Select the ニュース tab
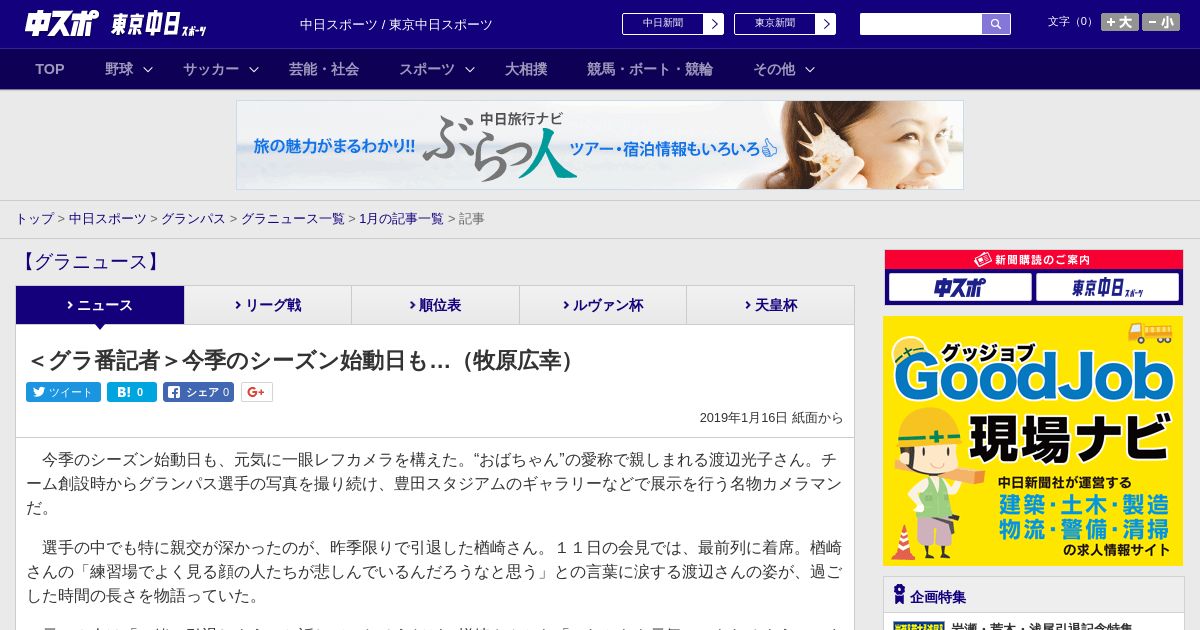This screenshot has height=630, width=1200. pos(100,305)
